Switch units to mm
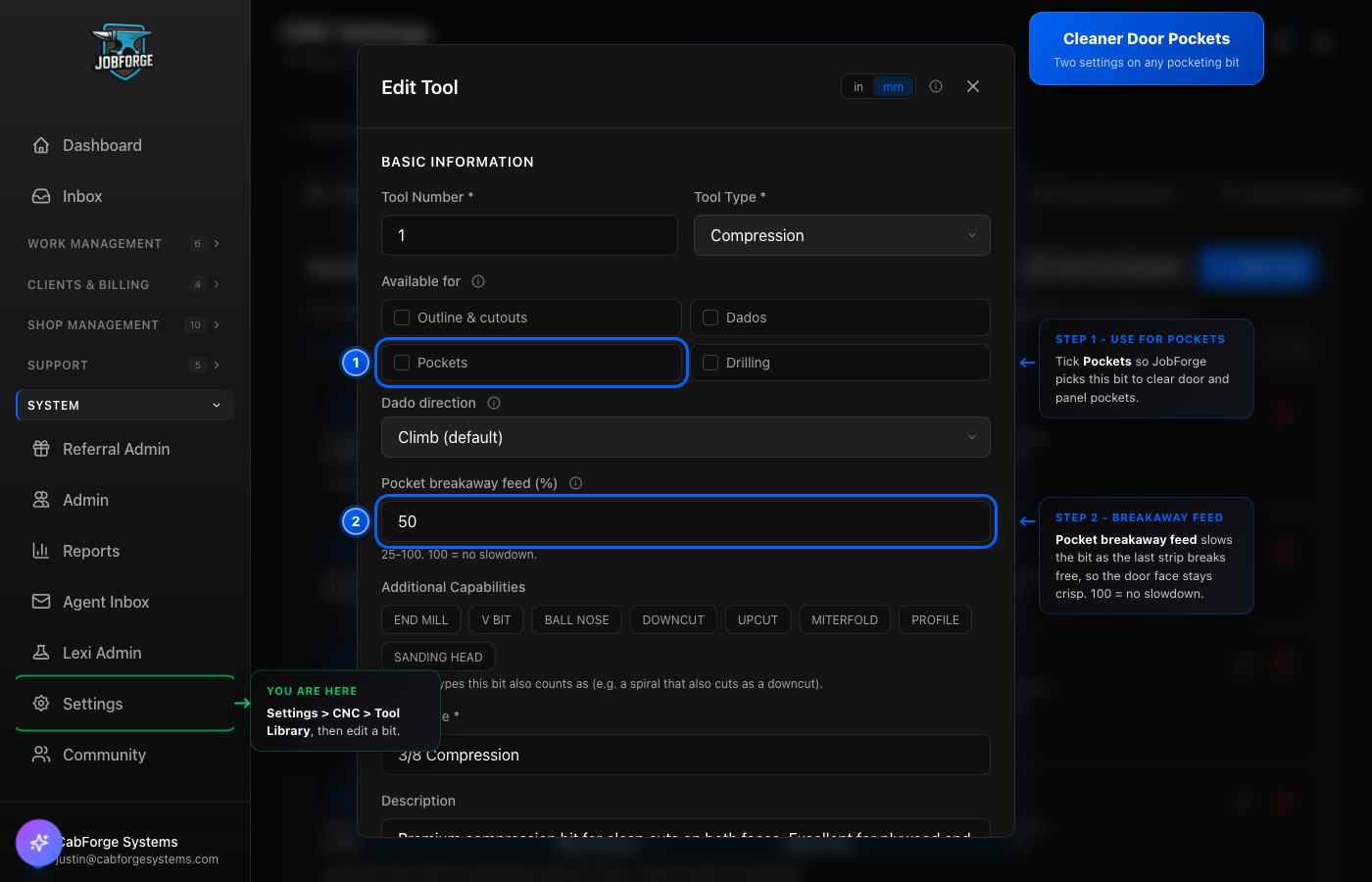1372x882 pixels. click(x=893, y=87)
